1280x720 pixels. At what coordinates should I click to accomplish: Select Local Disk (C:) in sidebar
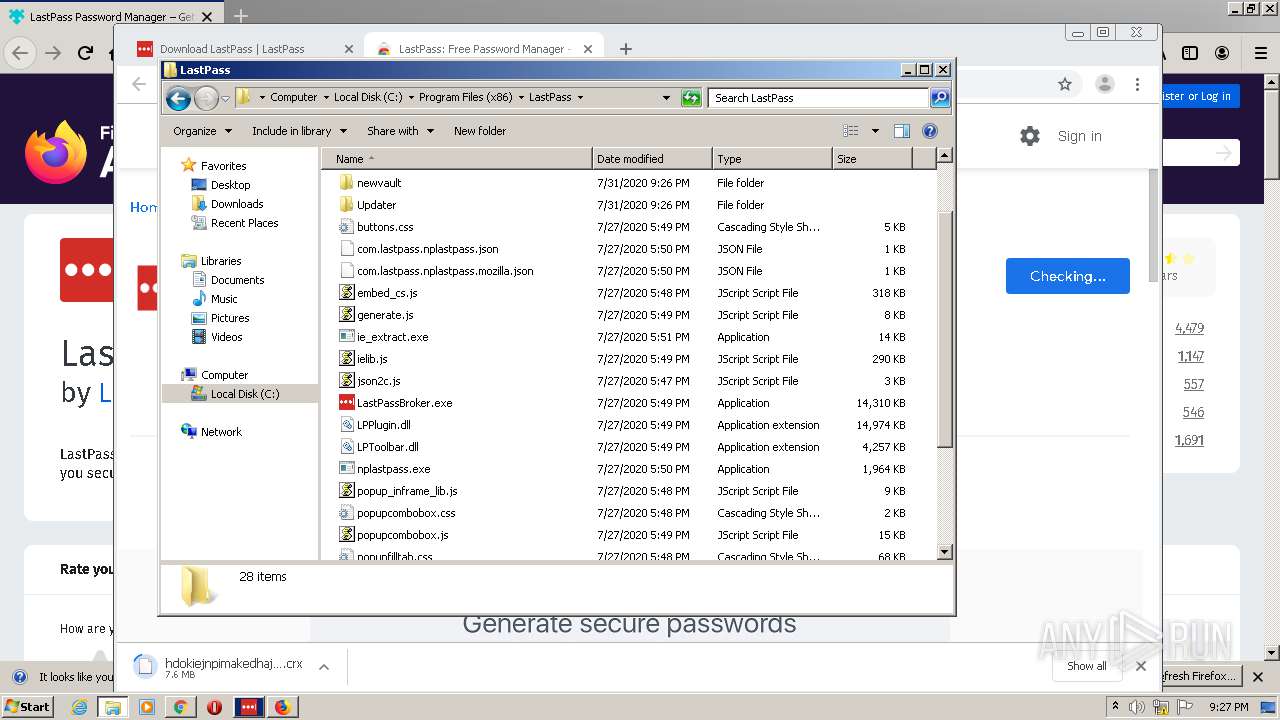click(244, 394)
